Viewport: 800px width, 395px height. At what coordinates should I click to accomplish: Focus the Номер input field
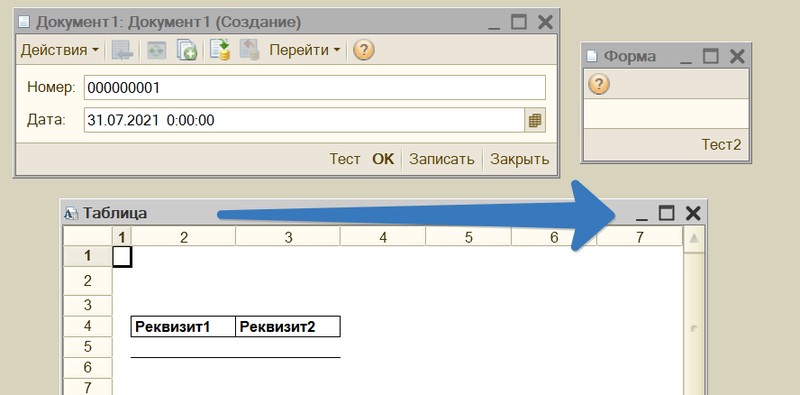point(314,88)
